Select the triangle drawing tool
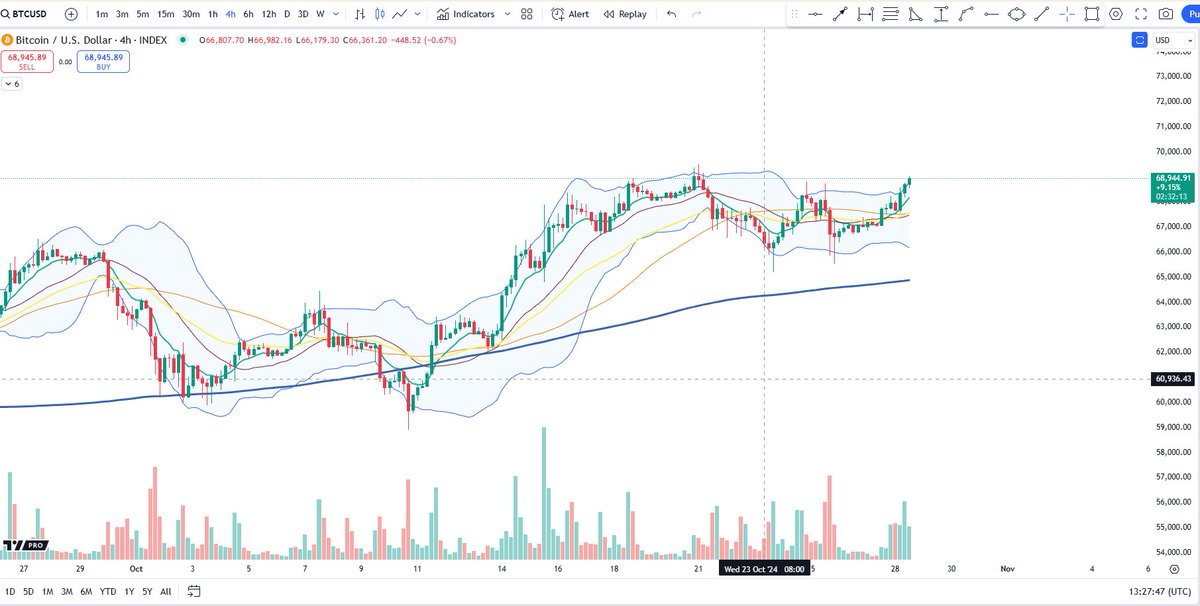1200x606 pixels. click(x=915, y=14)
